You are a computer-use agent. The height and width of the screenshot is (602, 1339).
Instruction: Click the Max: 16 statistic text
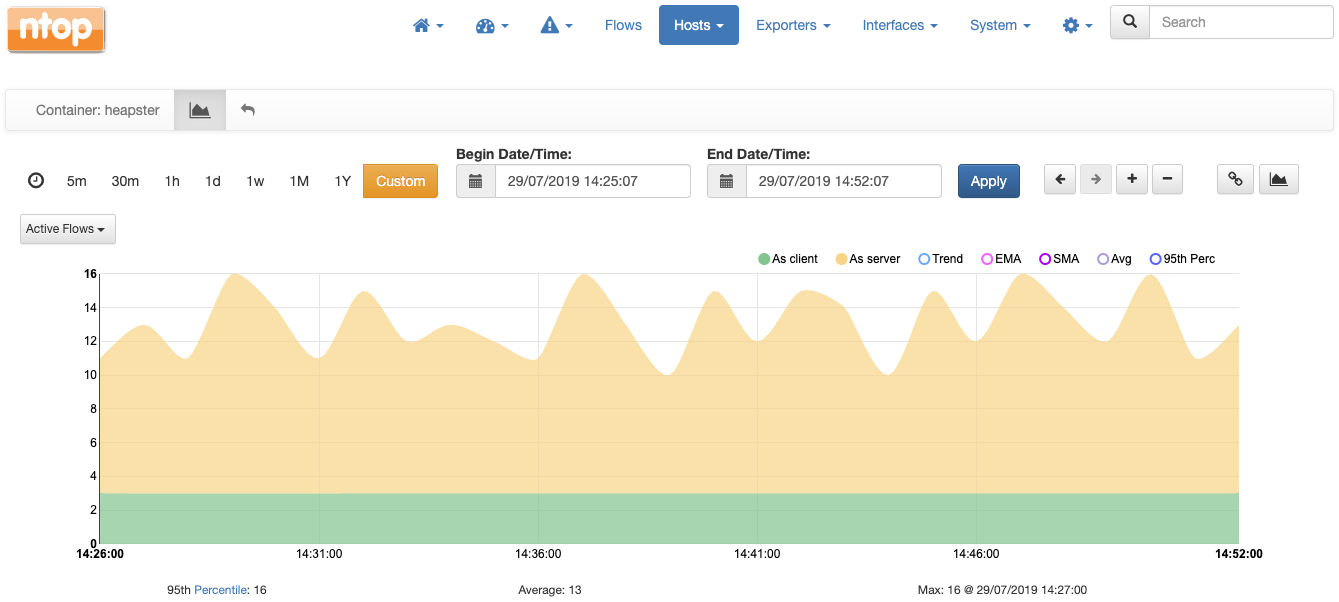point(1002,590)
